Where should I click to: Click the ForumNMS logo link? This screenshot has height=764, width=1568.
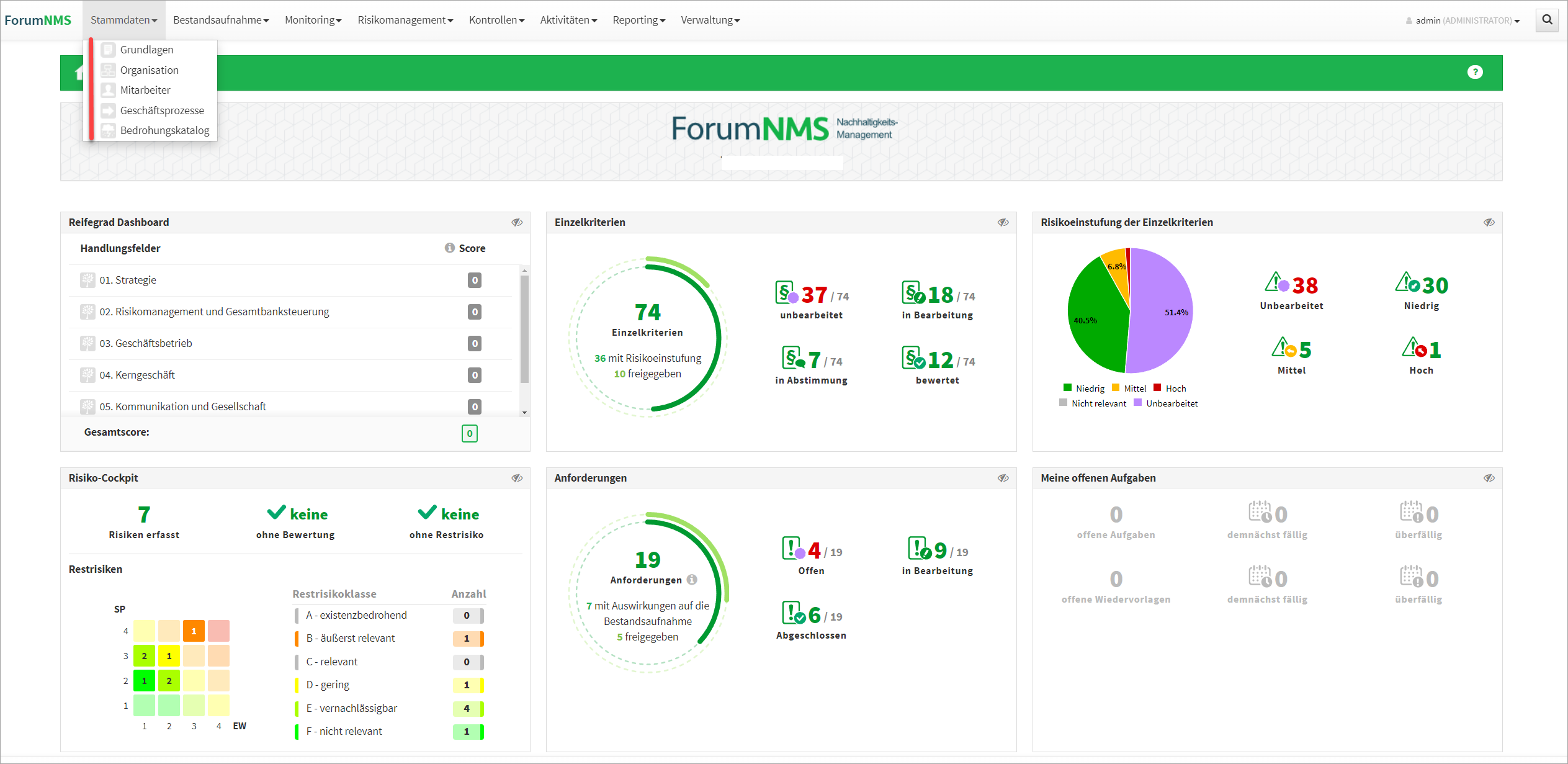(x=38, y=20)
